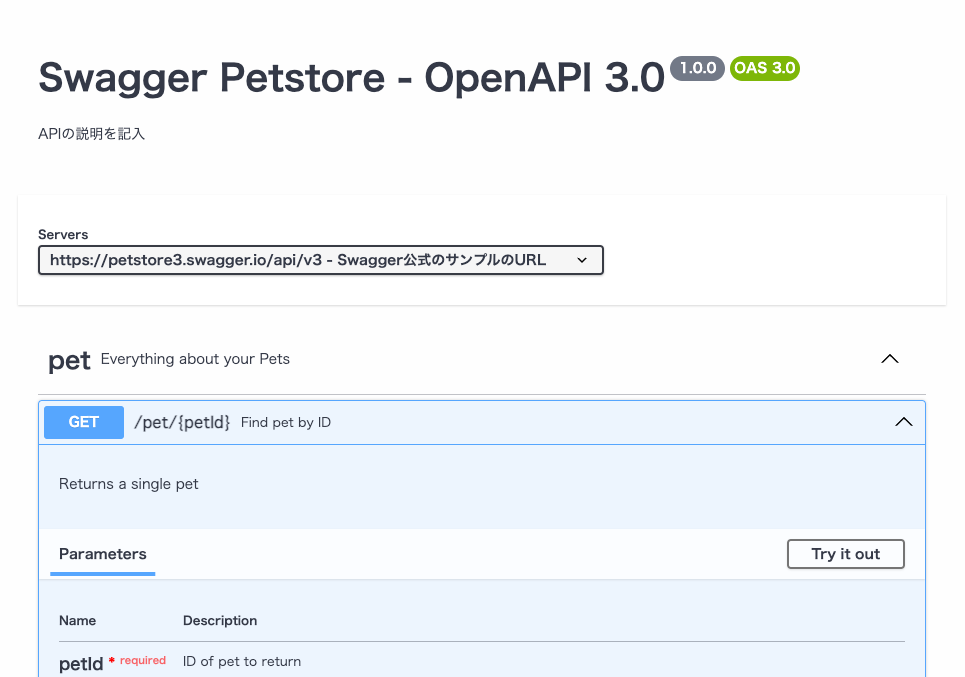Click the green OAS 3.0 badge
Viewport: 965px width, 677px height.
click(x=765, y=68)
